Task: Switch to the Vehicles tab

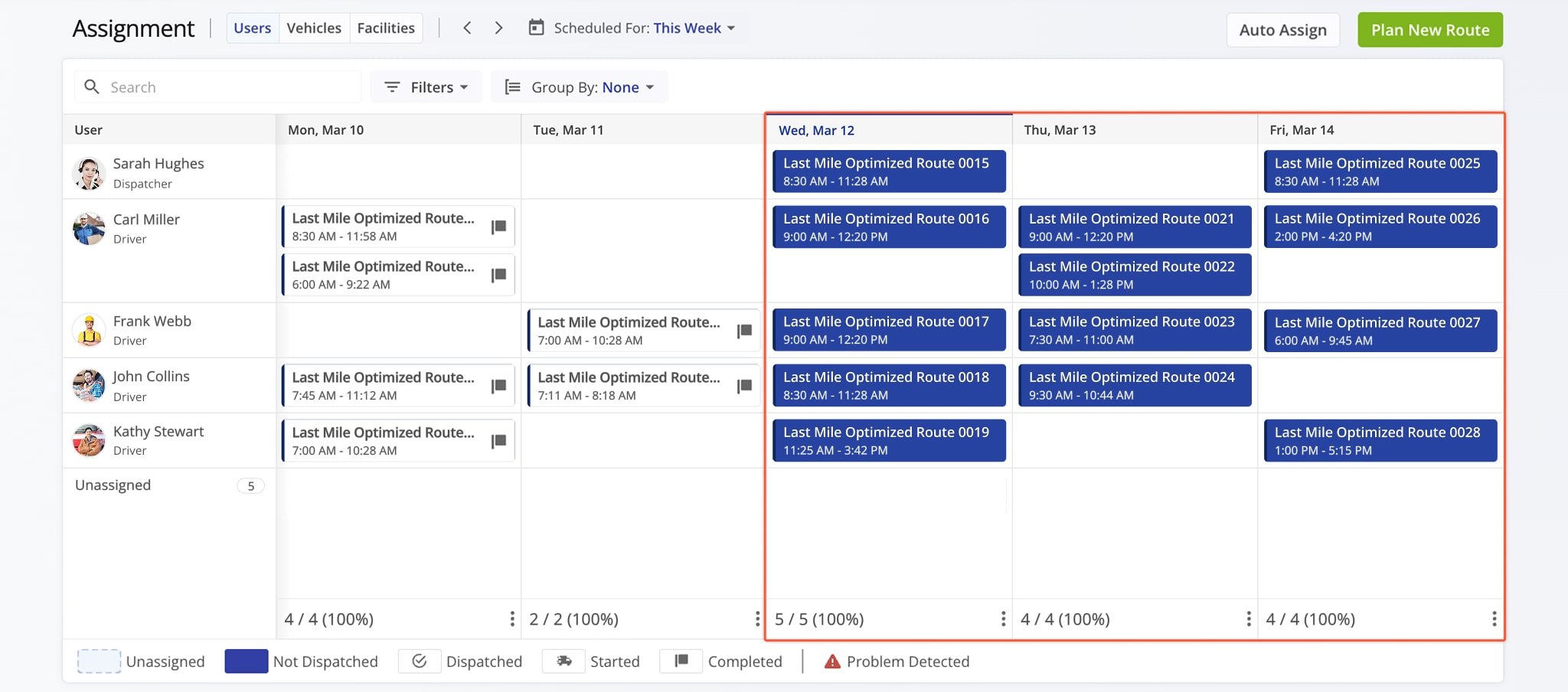Action: [x=314, y=28]
